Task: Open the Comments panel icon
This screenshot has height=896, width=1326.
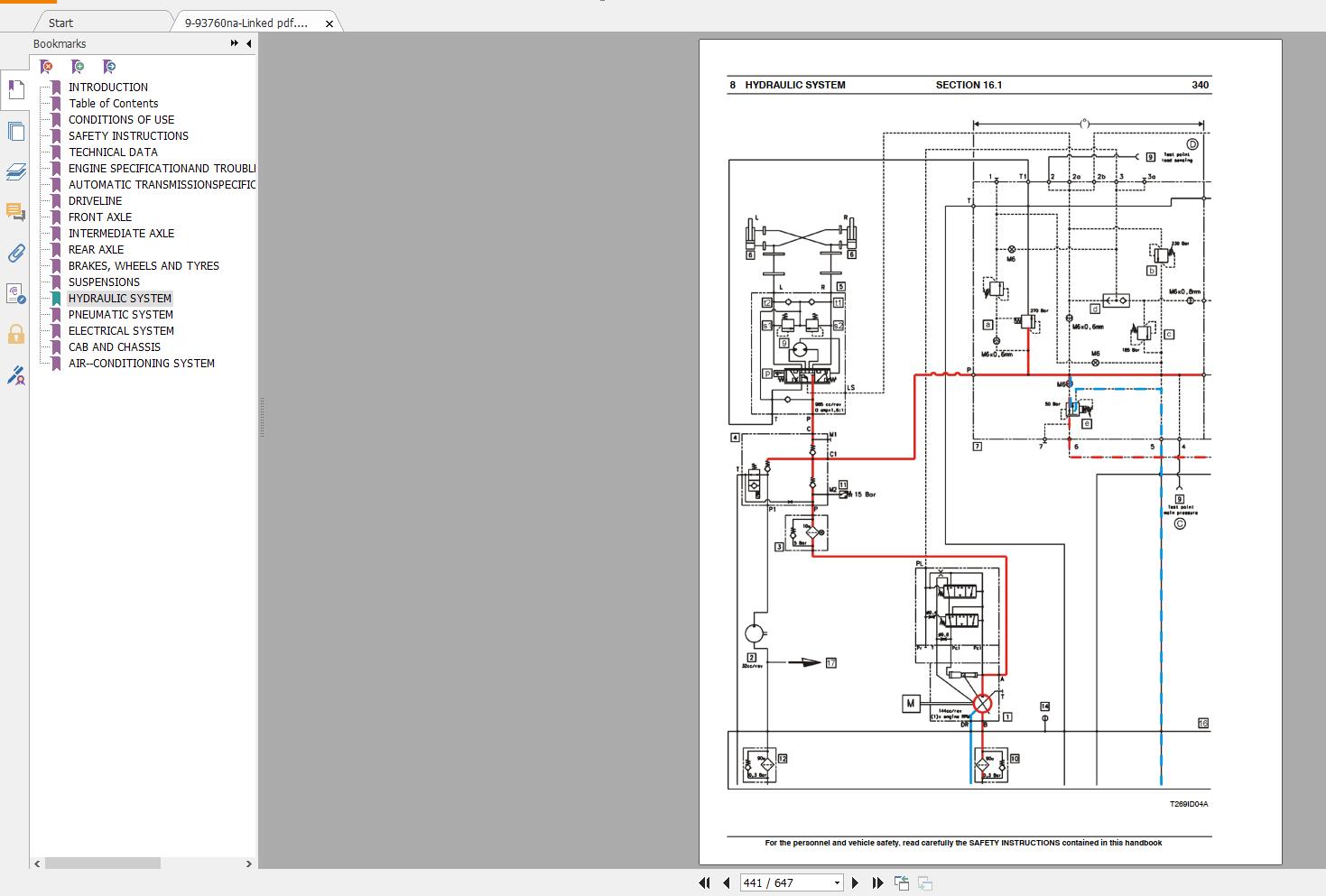Action: point(15,212)
